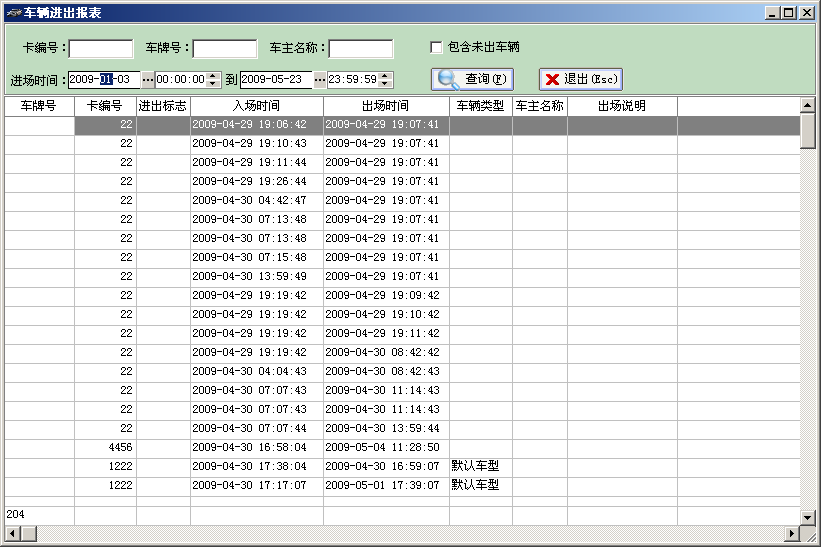Click the 查询 search button with magnifier

(472, 80)
